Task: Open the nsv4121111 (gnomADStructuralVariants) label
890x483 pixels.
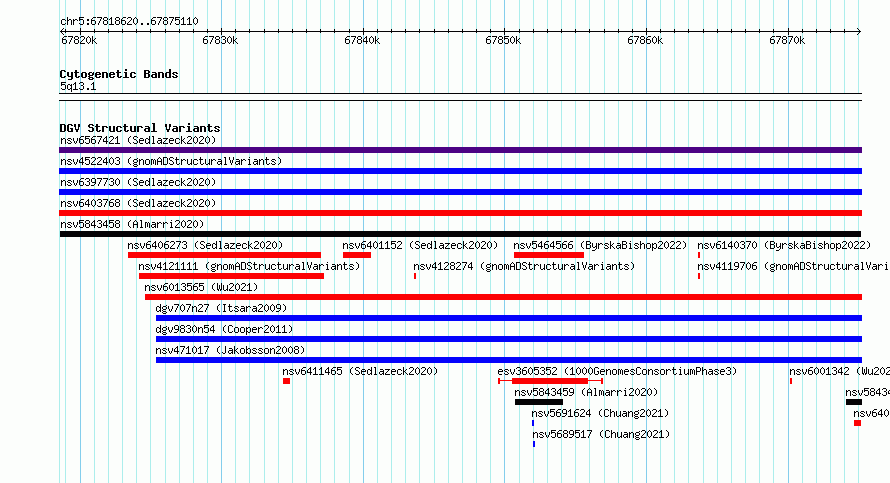Action: pyautogui.click(x=249, y=266)
